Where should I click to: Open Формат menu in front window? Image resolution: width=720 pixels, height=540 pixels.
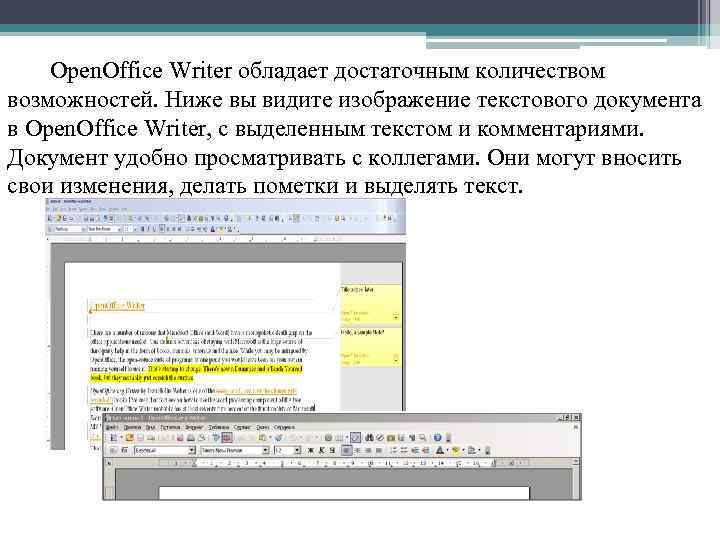tap(194, 427)
